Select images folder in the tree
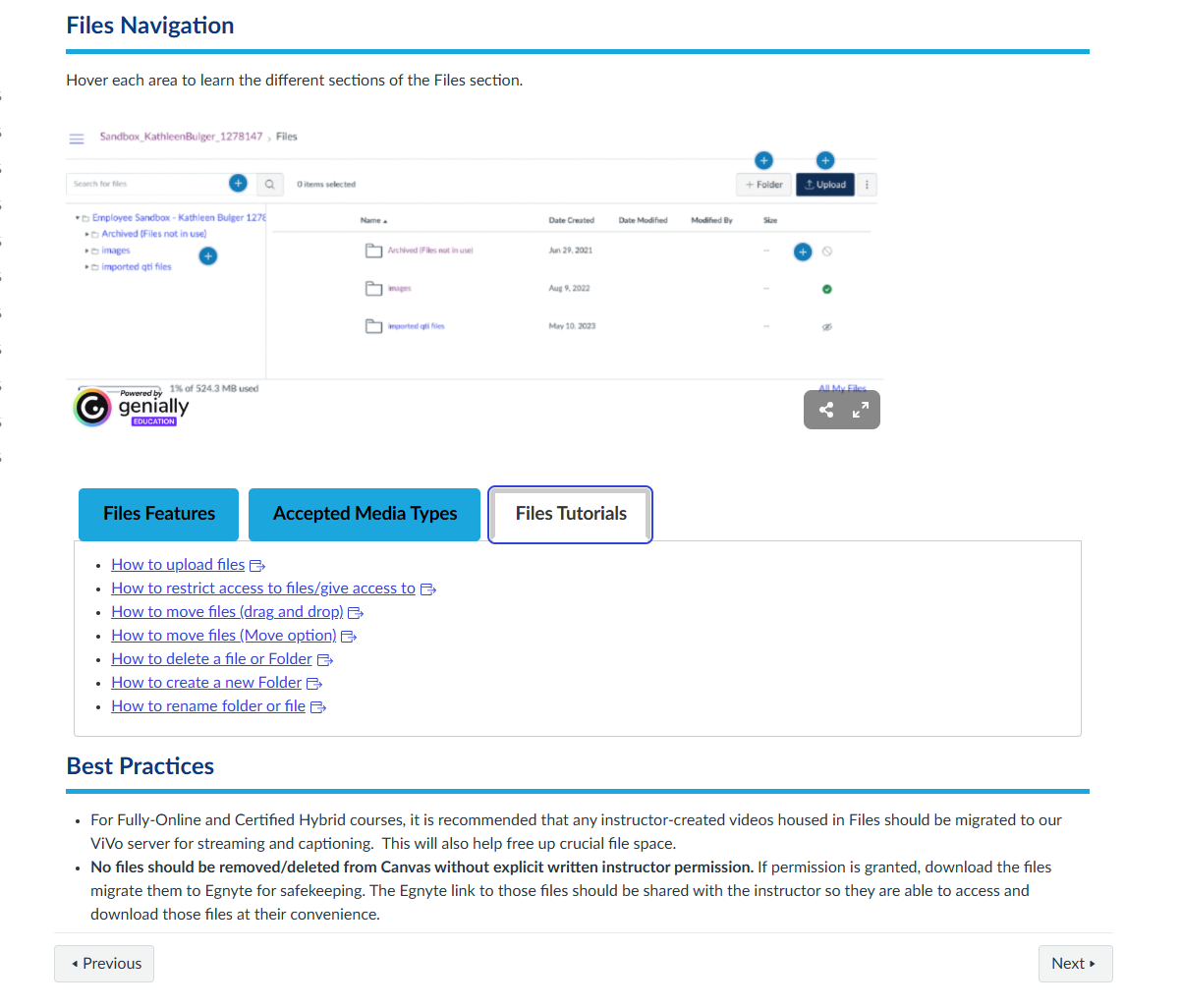This screenshot has width=1181, height=1008. point(116,251)
